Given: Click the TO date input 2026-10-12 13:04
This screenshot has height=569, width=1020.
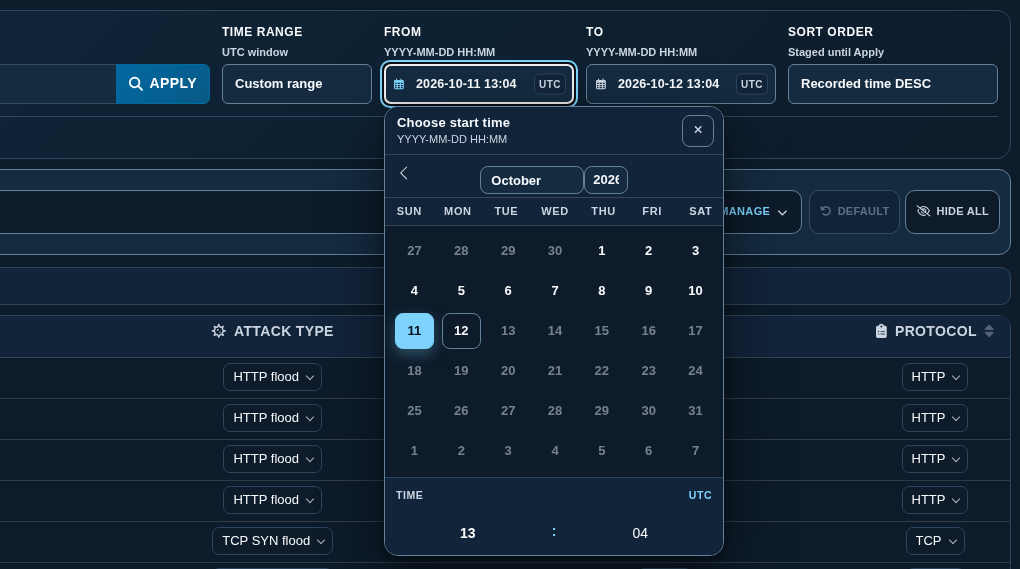Looking at the screenshot, I should 680,84.
